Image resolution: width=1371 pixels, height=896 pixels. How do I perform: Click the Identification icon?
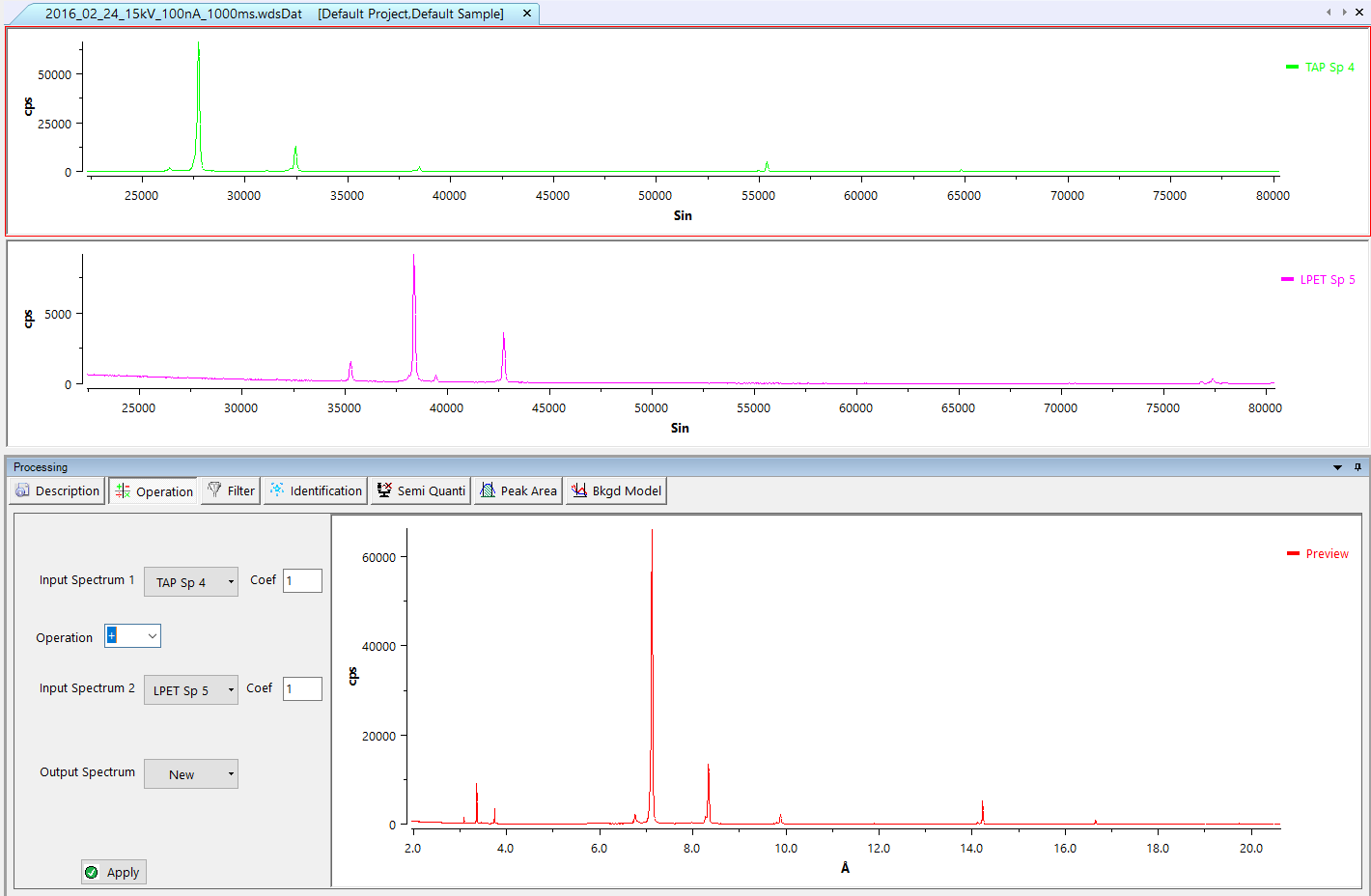point(277,490)
